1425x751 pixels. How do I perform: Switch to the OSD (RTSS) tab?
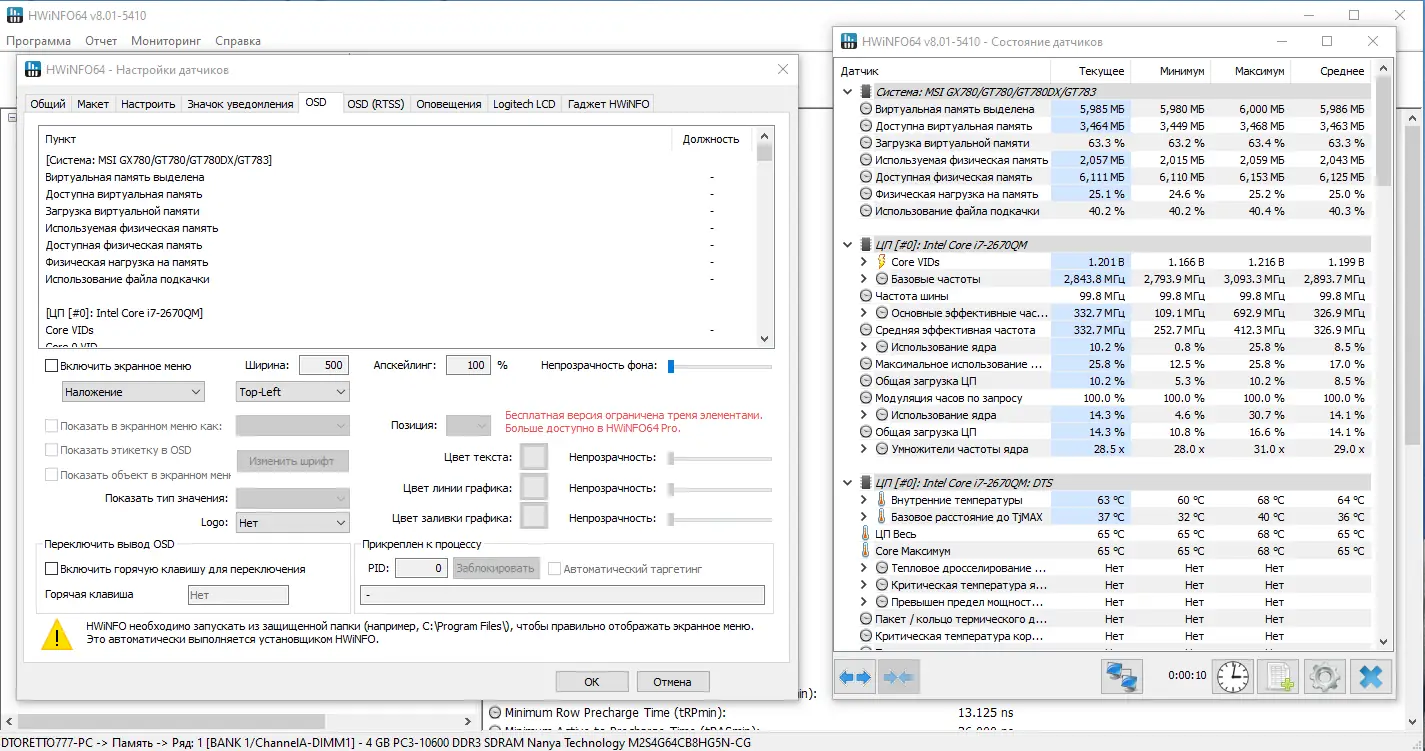pos(375,104)
